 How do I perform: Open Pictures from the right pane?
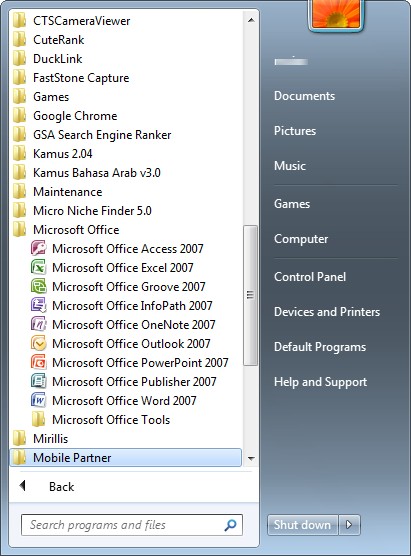pos(295,131)
